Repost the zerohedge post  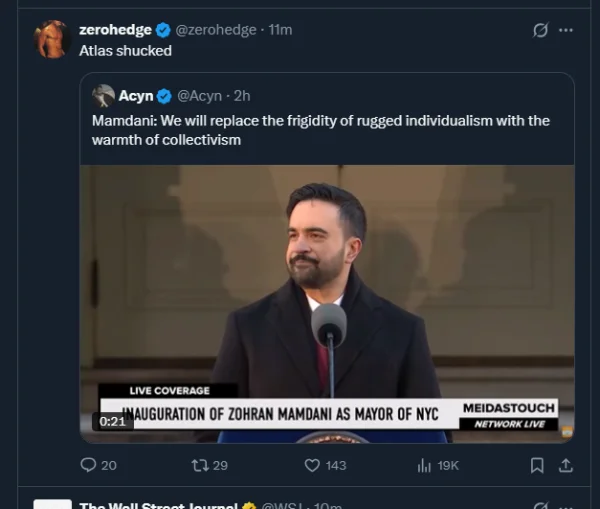199,465
